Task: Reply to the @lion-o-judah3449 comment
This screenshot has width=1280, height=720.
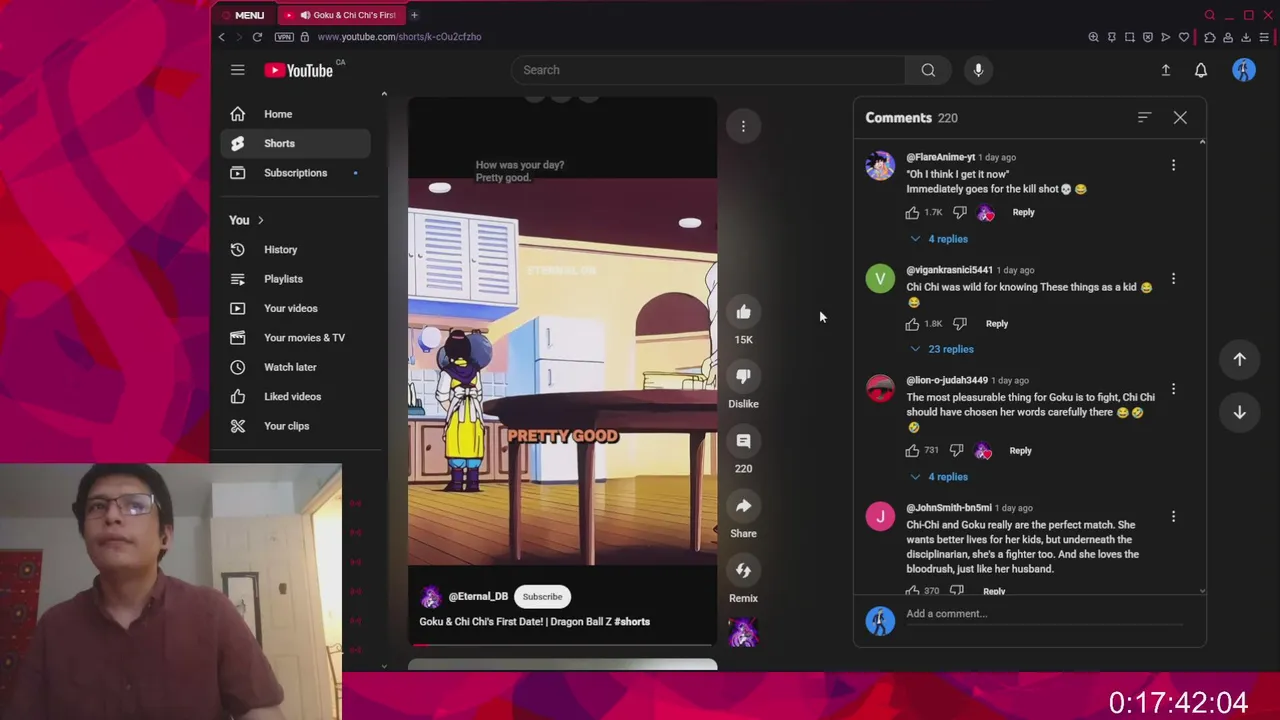Action: [1020, 451]
